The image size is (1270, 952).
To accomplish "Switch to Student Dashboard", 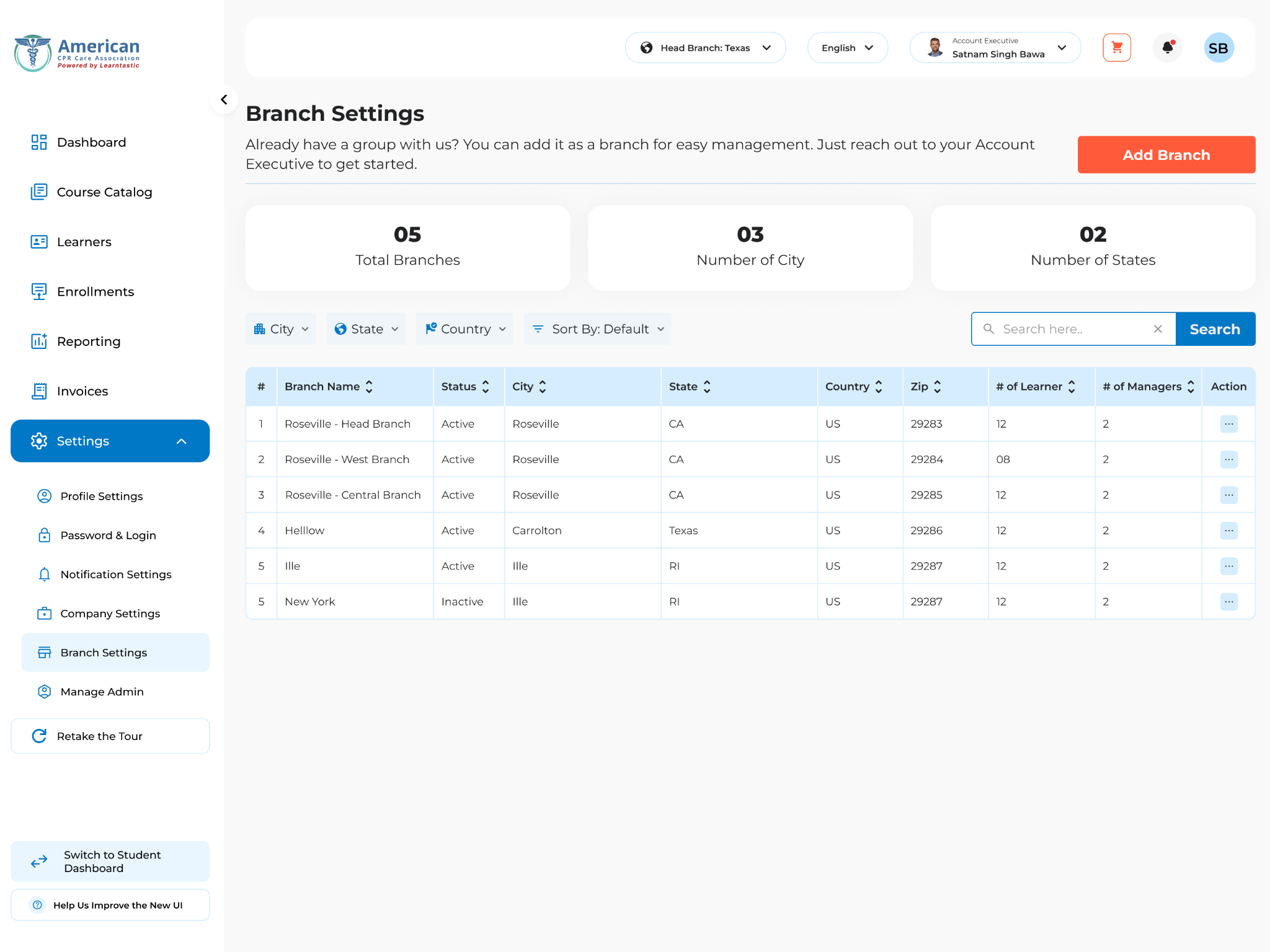I will tap(110, 861).
